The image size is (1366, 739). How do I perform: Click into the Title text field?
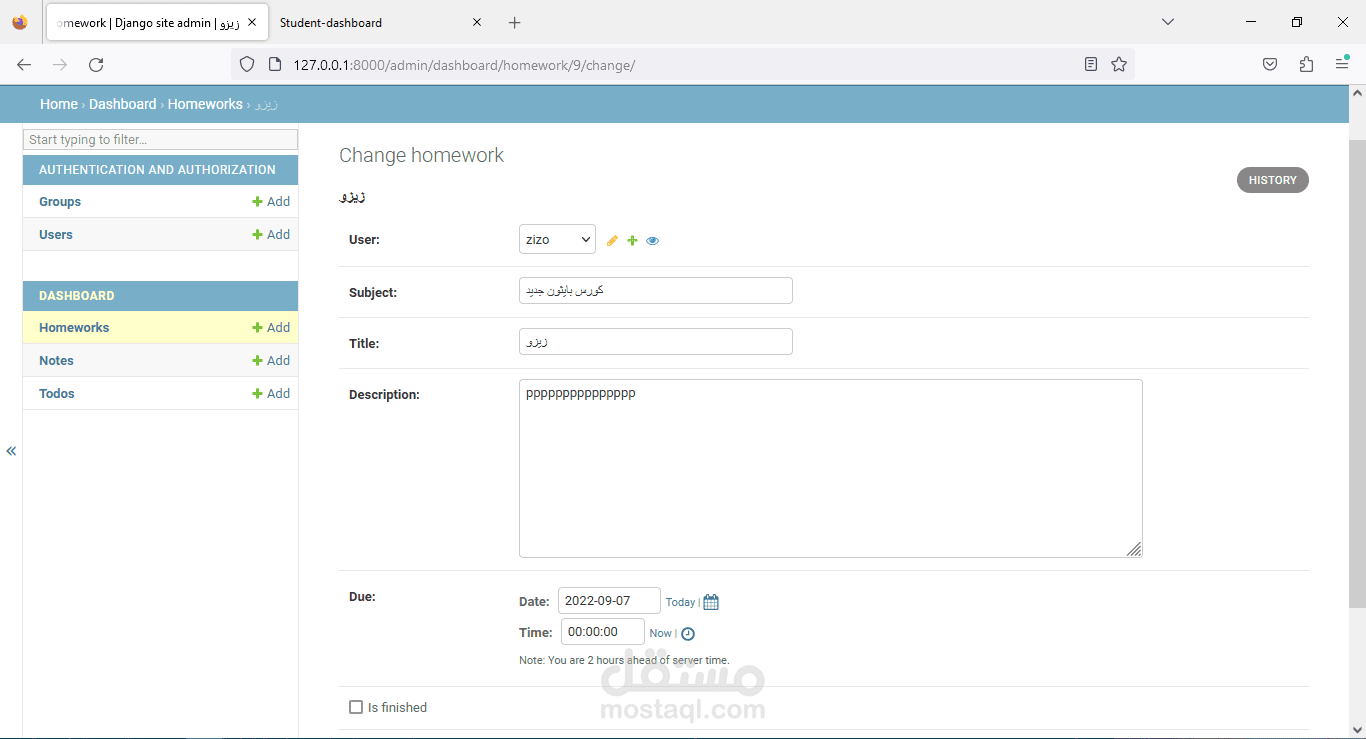[656, 342]
